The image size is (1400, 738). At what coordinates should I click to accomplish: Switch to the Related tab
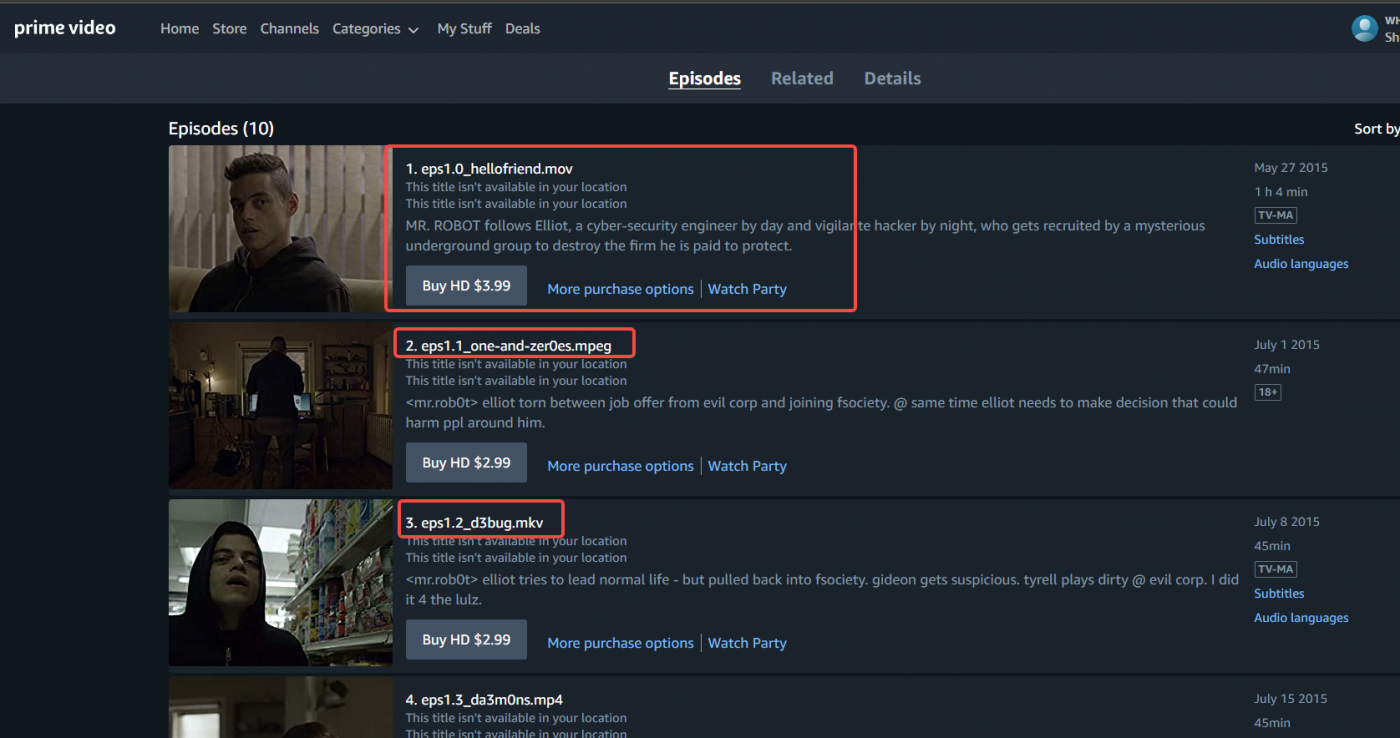pyautogui.click(x=802, y=78)
